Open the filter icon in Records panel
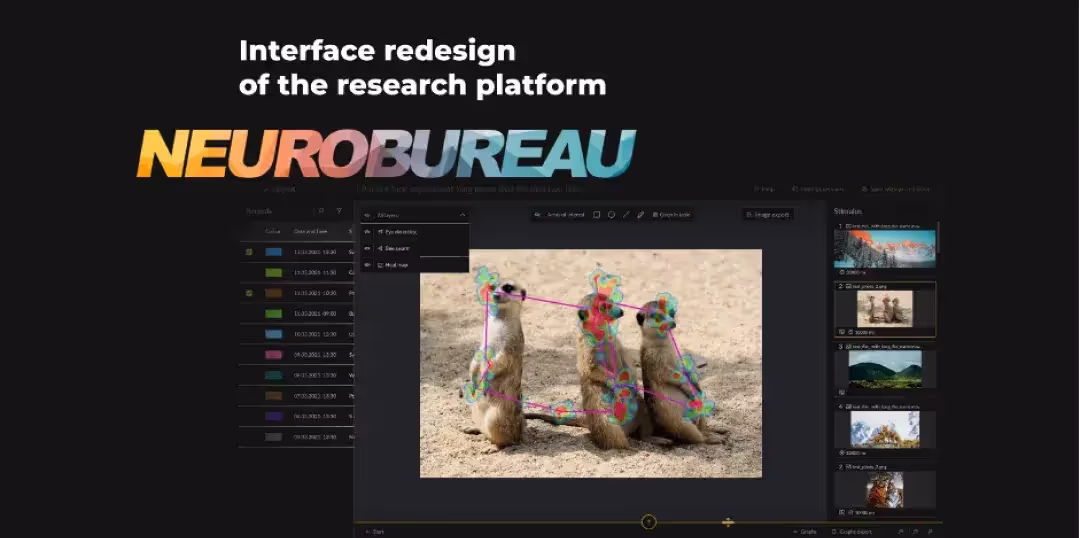 click(339, 212)
